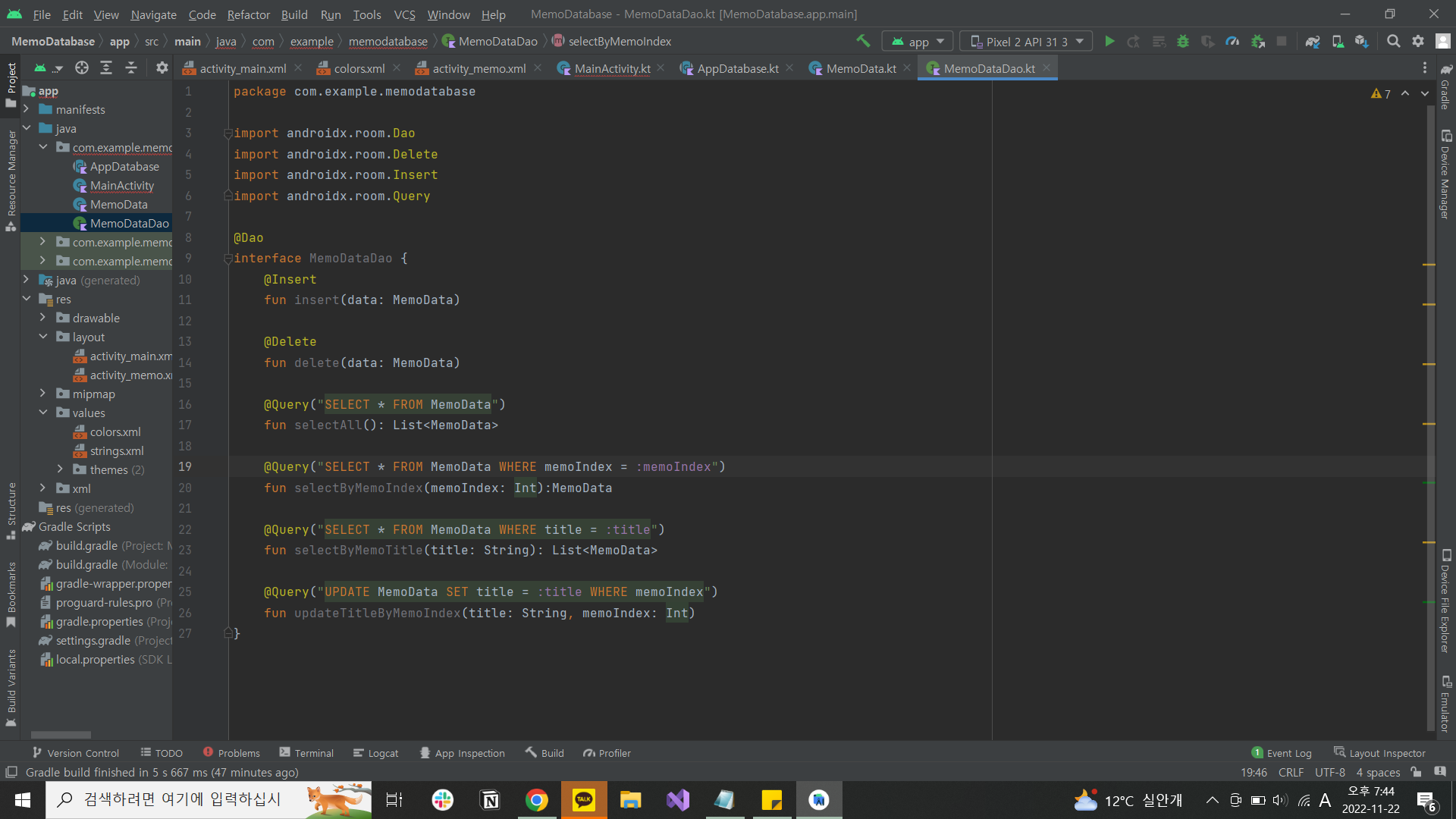Toggle the Emulator tool window
The width and height of the screenshot is (1456, 819).
(1445, 704)
